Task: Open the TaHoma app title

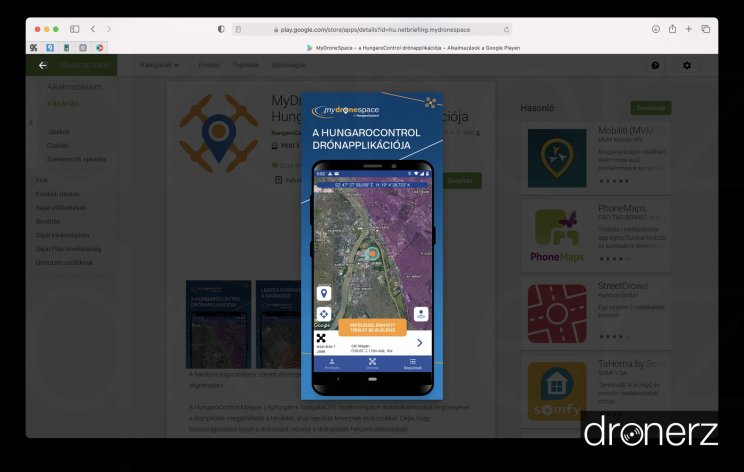Action: [x=630, y=363]
